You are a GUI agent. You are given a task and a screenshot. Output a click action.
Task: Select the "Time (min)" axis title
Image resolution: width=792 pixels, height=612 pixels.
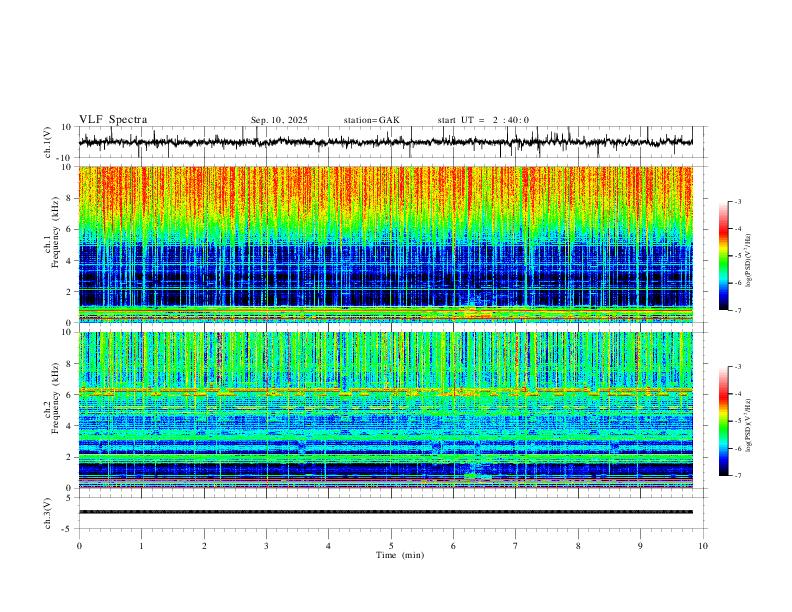point(400,555)
